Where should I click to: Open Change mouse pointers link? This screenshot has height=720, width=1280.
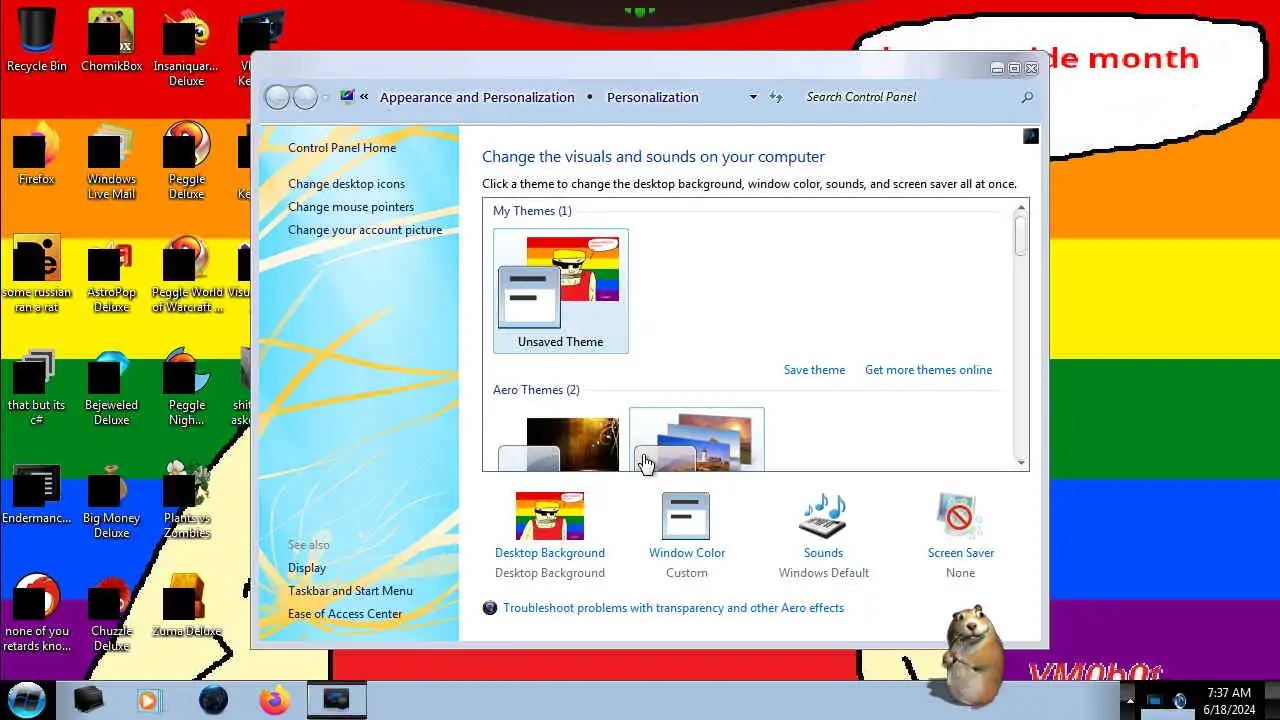pyautogui.click(x=351, y=207)
